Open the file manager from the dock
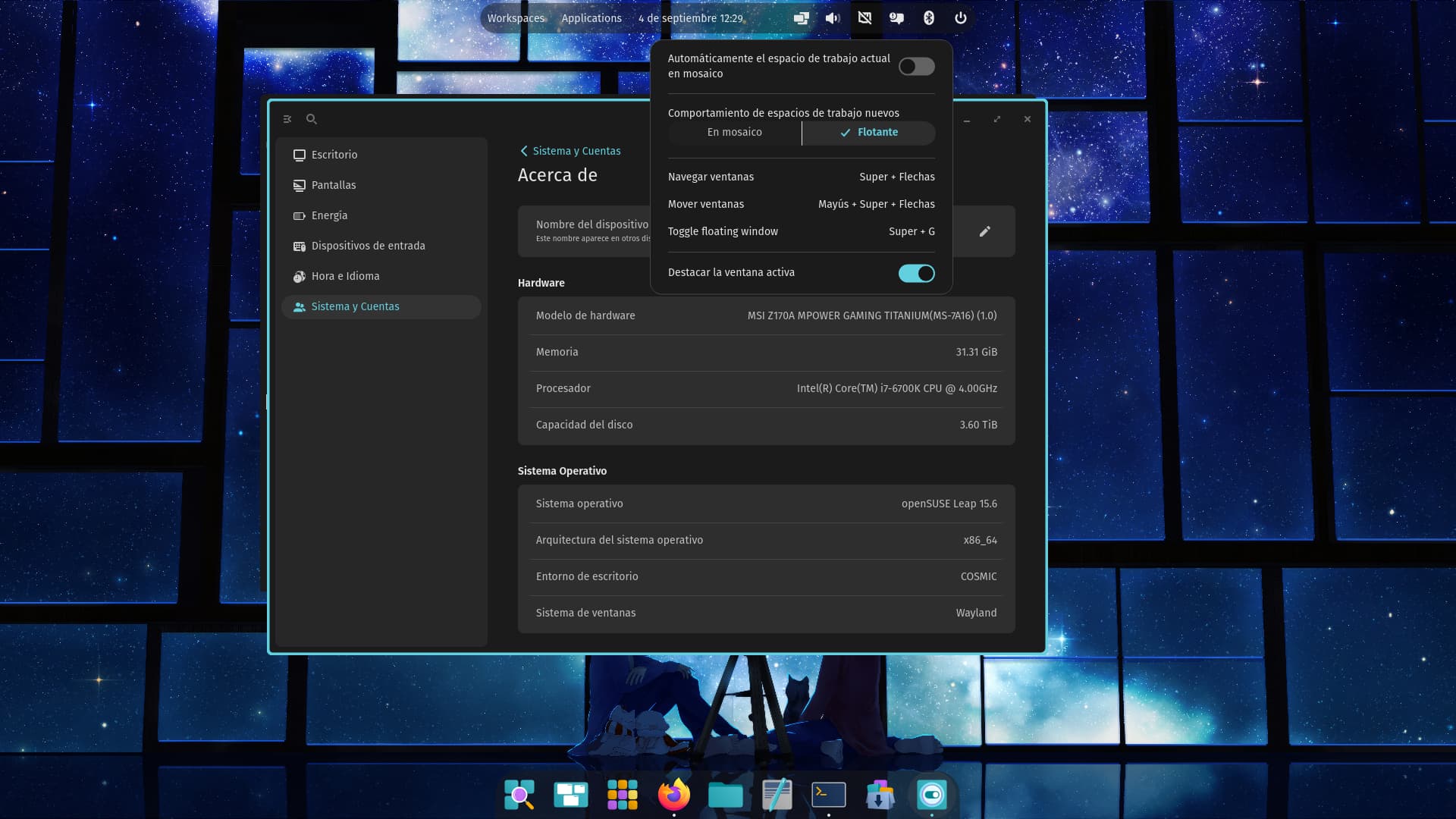 coord(725,795)
